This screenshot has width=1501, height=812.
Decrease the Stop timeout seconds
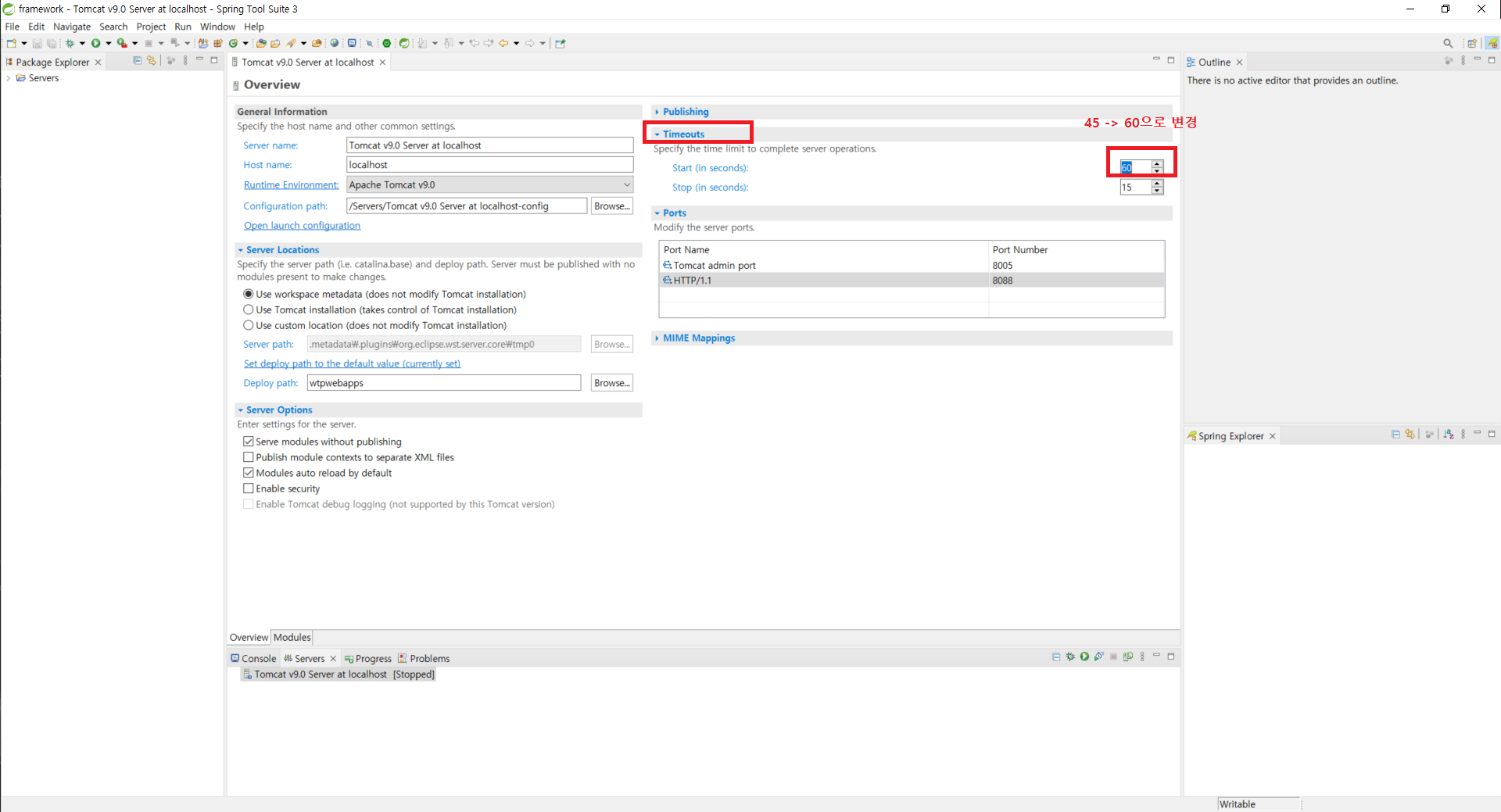point(1157,191)
